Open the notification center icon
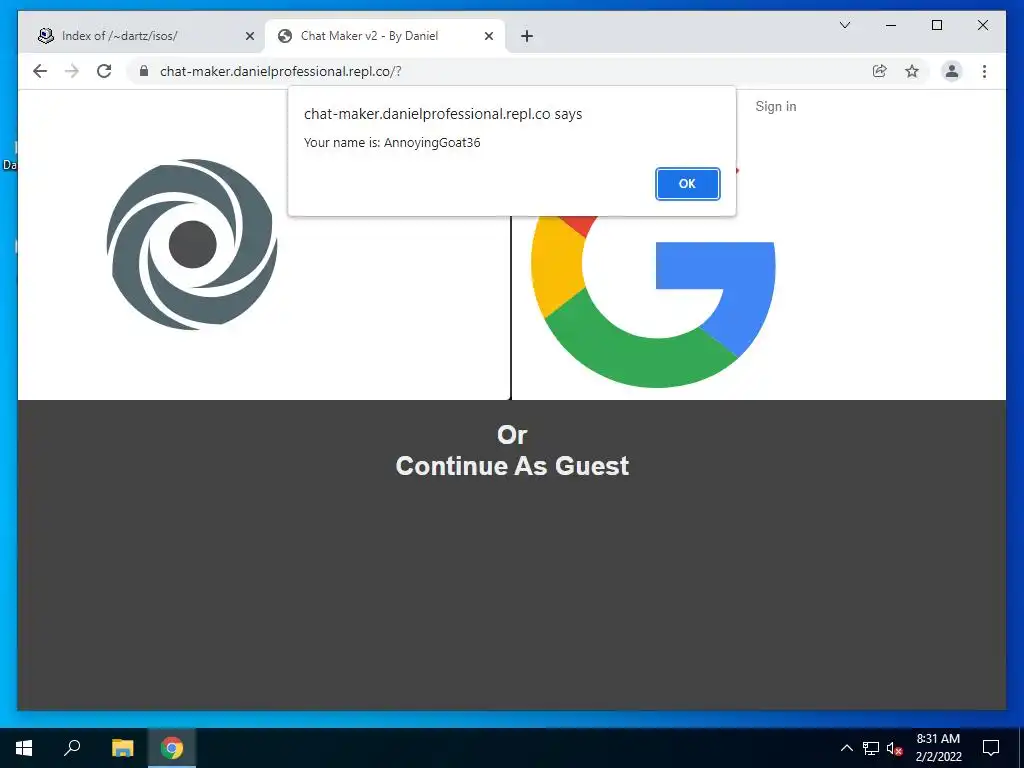Image resolution: width=1024 pixels, height=768 pixels. (991, 748)
